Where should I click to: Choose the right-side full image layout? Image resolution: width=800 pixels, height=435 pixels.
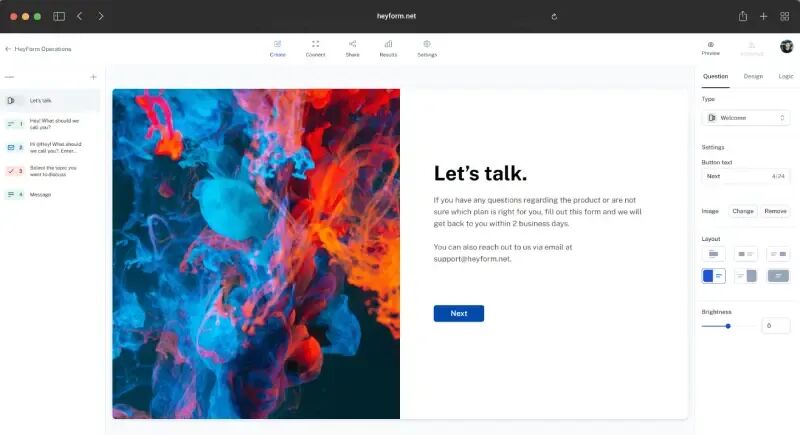[x=745, y=276]
